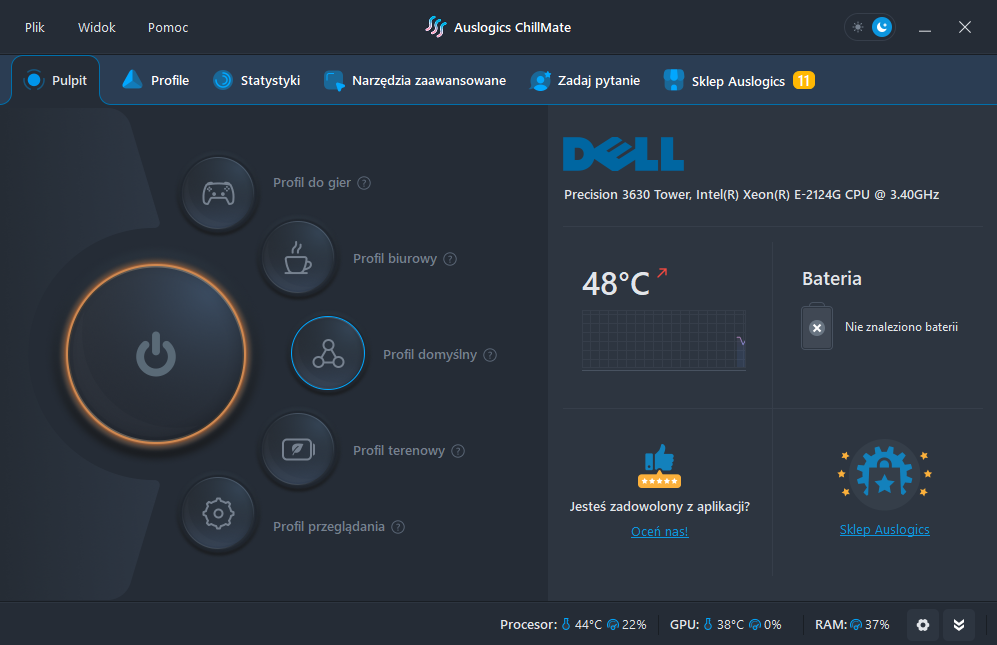Select the Profil biurowy label
Viewport: 997px width, 645px height.
tap(395, 258)
